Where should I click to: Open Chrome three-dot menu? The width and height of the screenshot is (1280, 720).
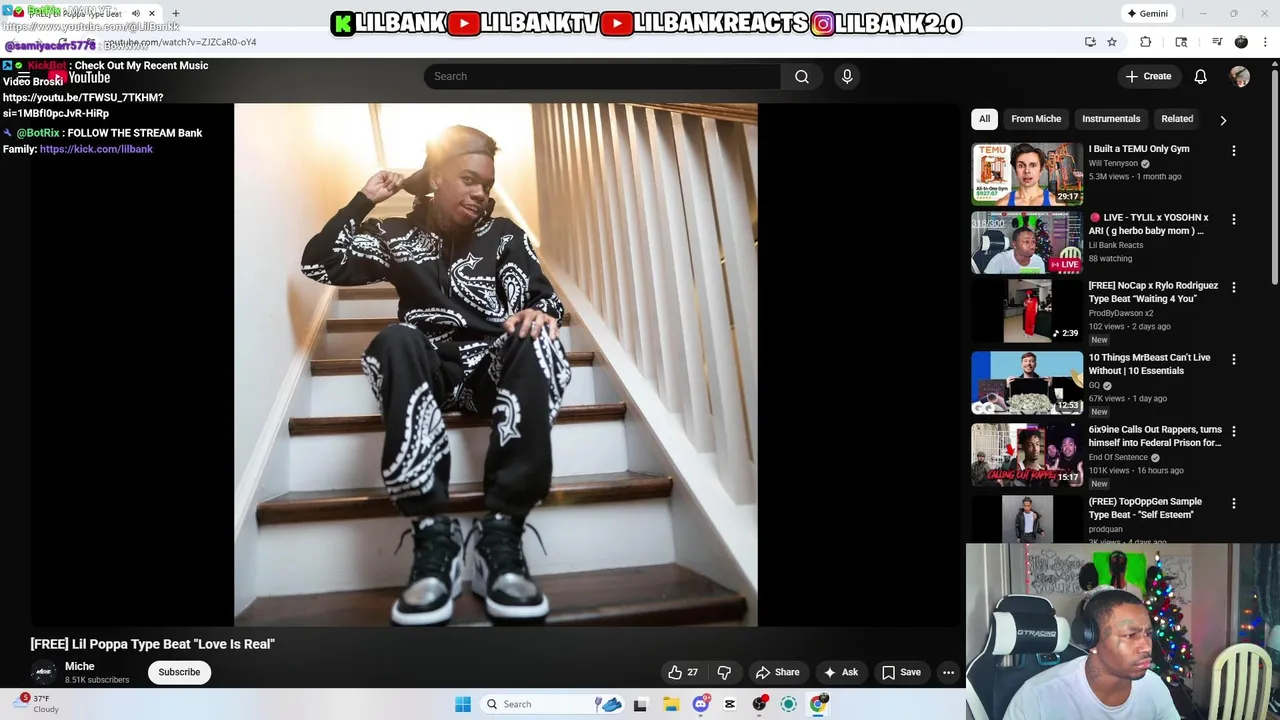pos(1266,42)
